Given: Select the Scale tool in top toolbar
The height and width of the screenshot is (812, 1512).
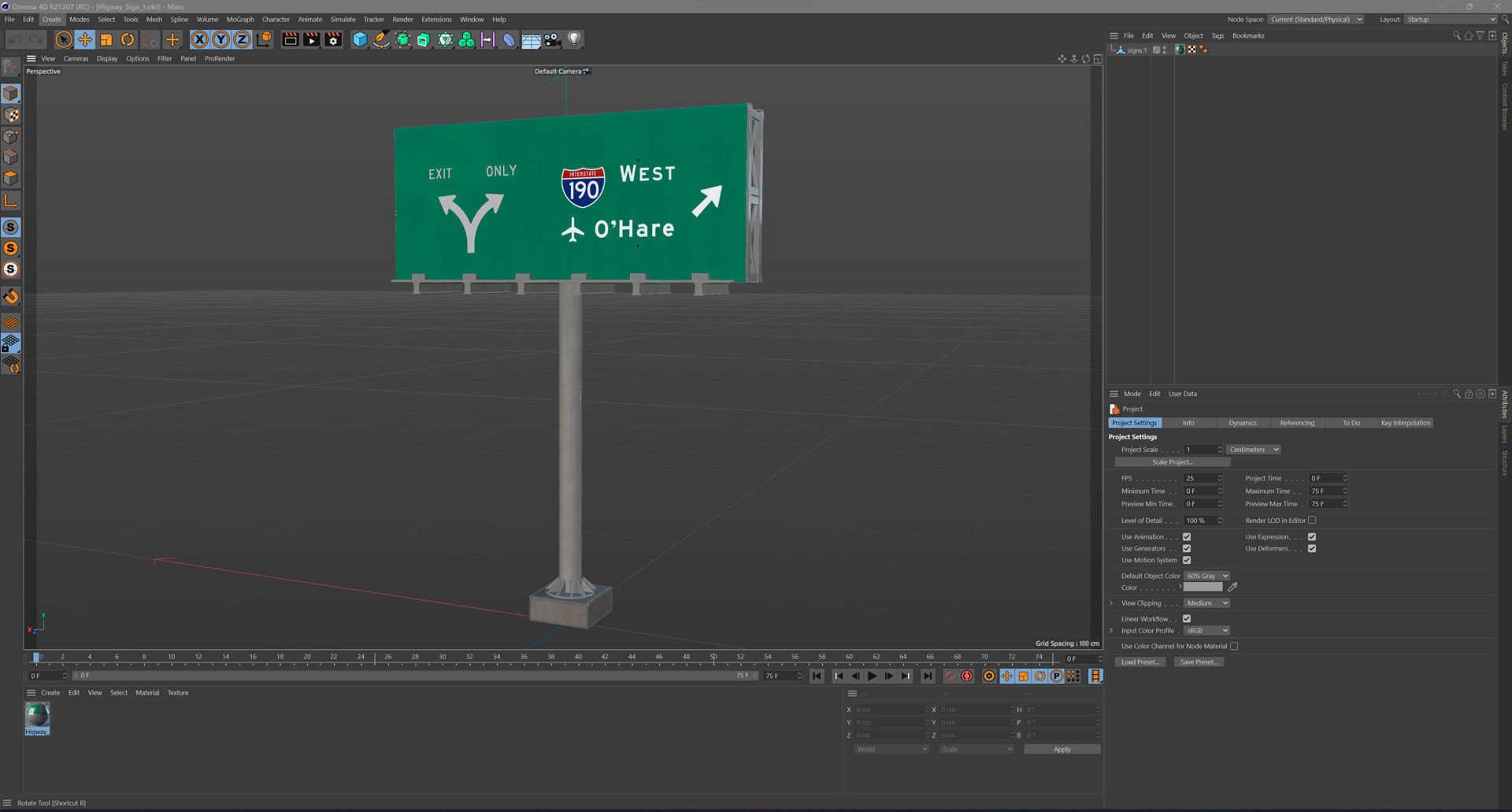Looking at the screenshot, I should pos(106,39).
